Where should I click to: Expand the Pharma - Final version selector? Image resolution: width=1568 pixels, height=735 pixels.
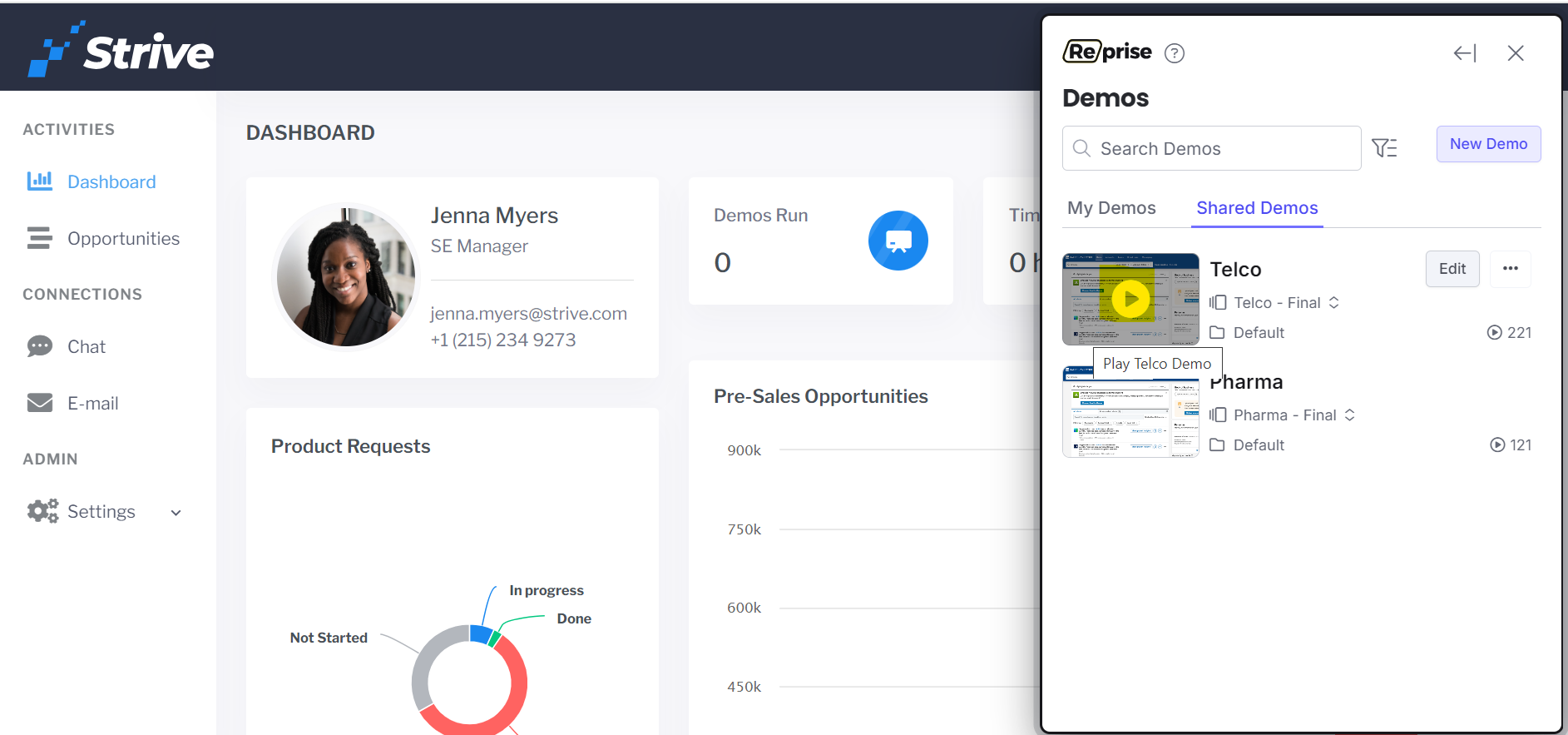click(x=1350, y=415)
